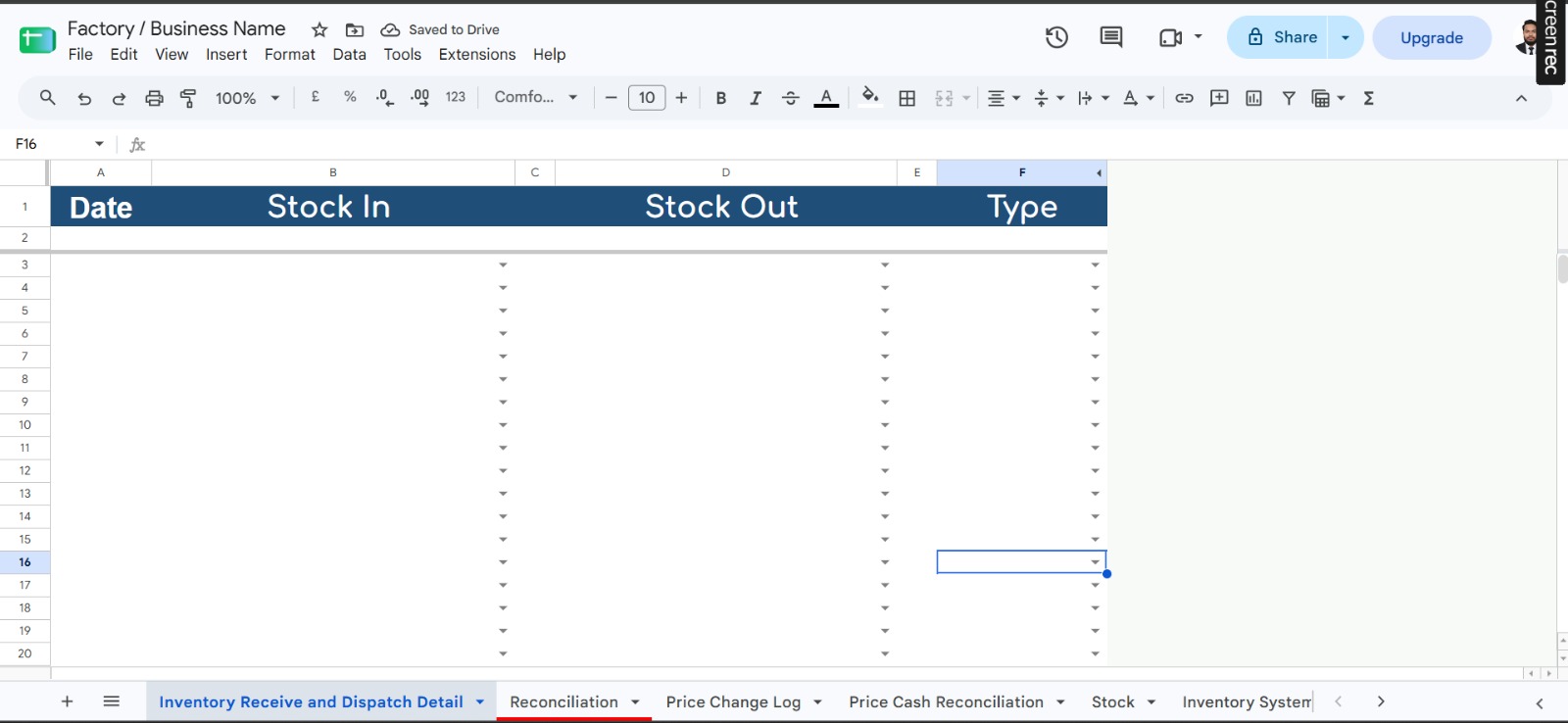Image resolution: width=1568 pixels, height=723 pixels.
Task: Open the font family dropdown
Action: (x=536, y=97)
